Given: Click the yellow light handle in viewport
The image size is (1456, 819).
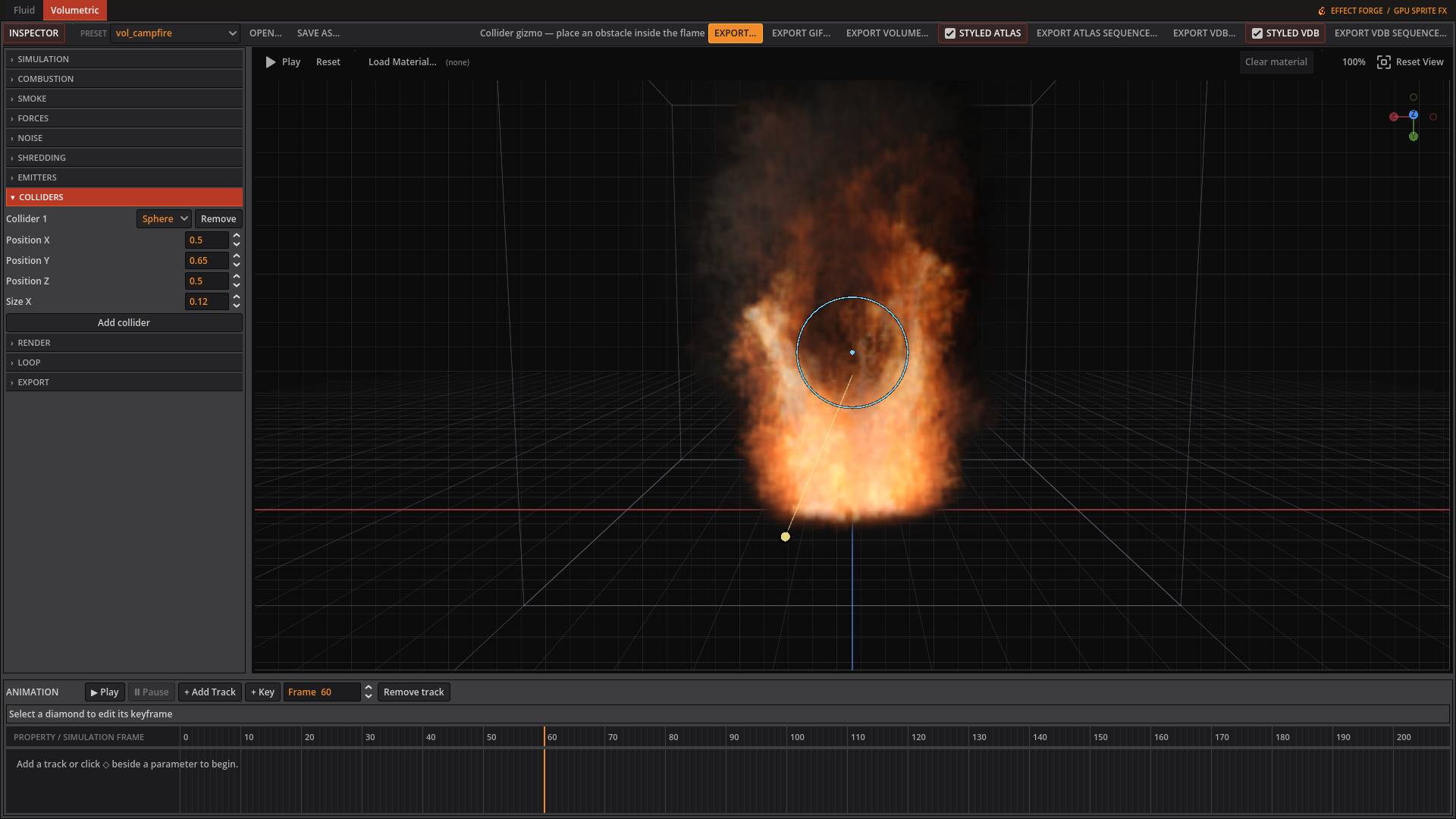Looking at the screenshot, I should click(786, 537).
